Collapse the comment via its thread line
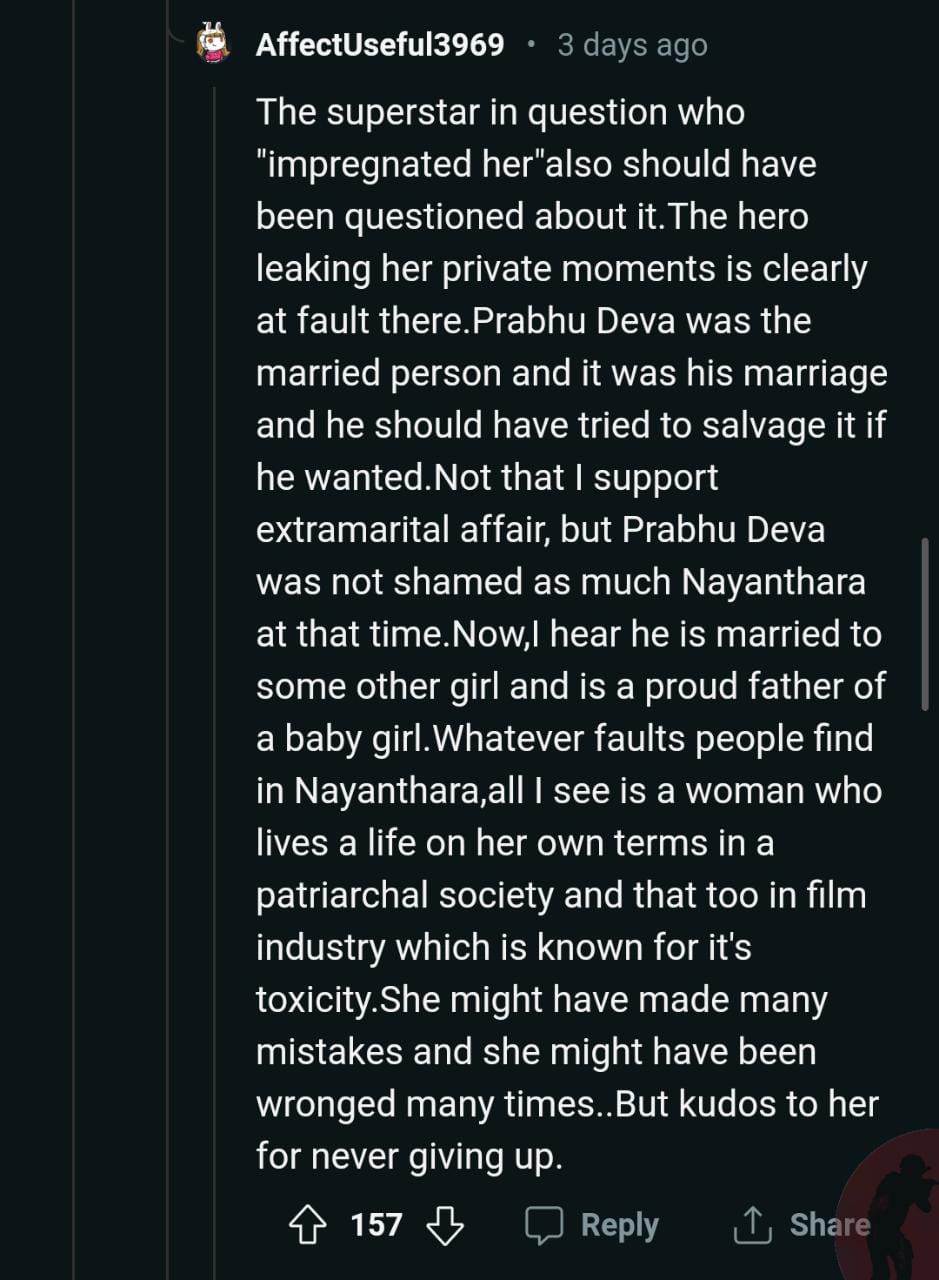 tap(214, 600)
